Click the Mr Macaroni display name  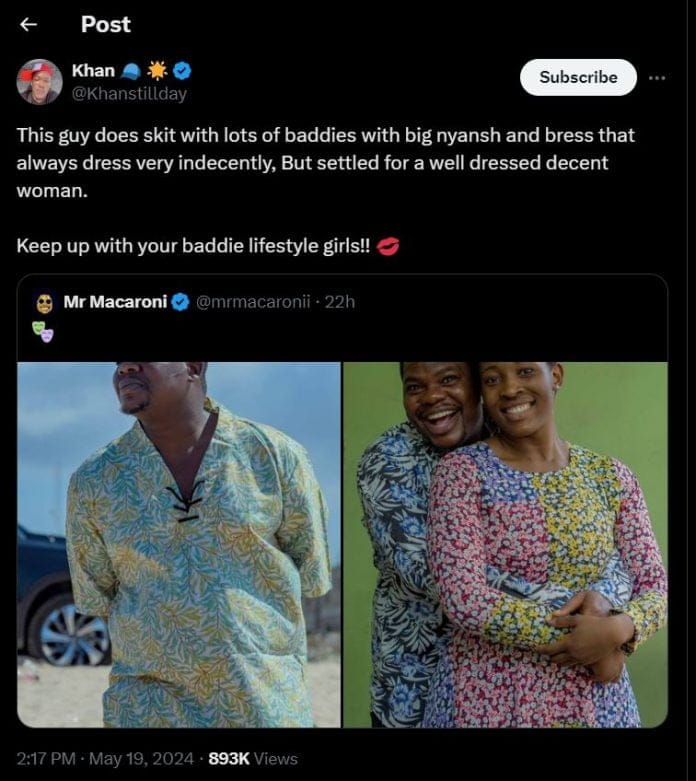115,302
